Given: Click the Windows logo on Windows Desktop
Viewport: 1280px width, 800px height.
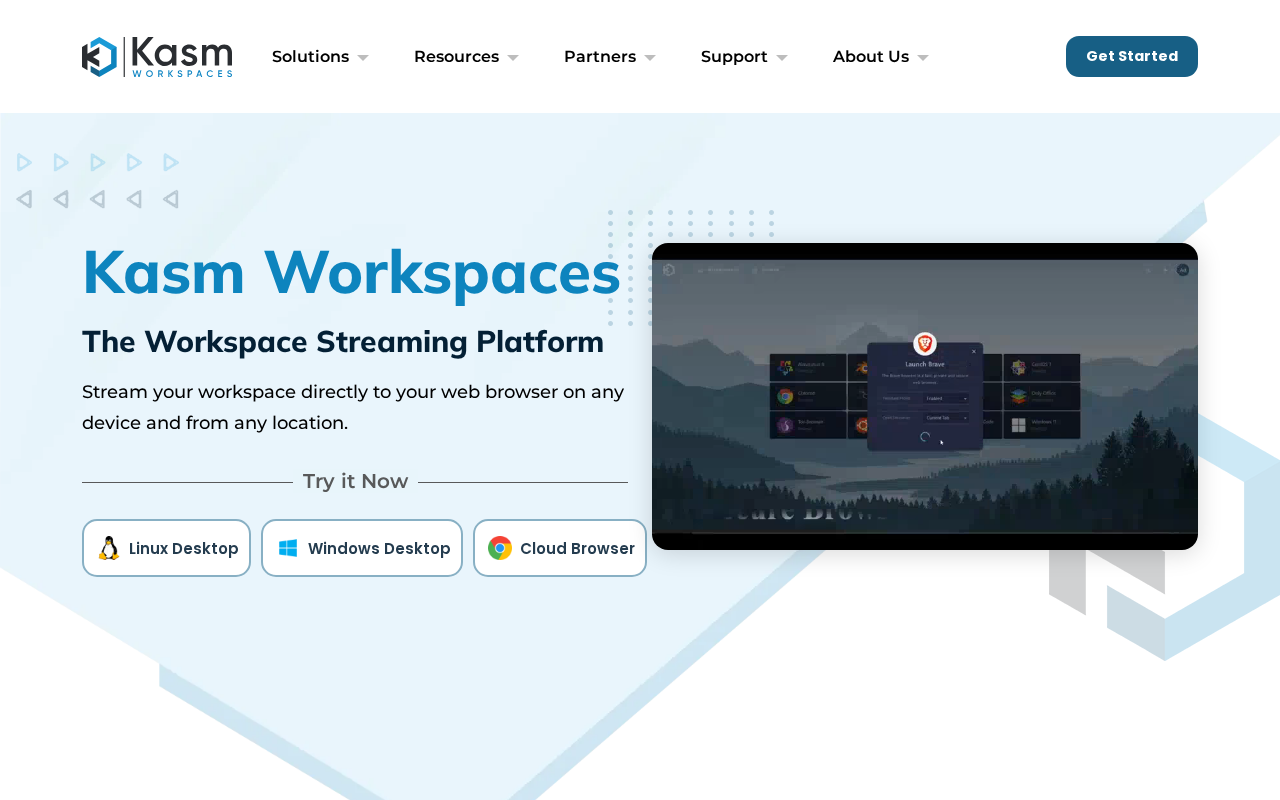Looking at the screenshot, I should coord(287,548).
